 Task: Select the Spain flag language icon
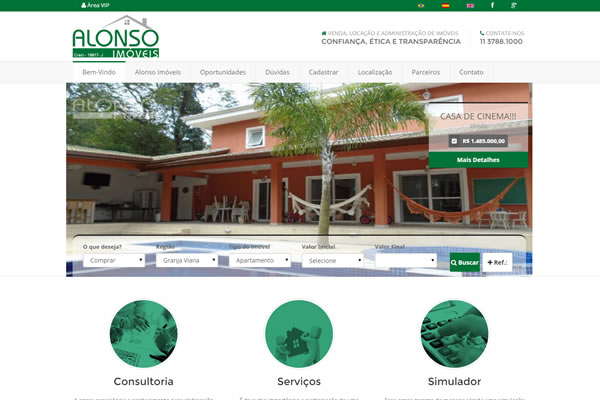445,5
